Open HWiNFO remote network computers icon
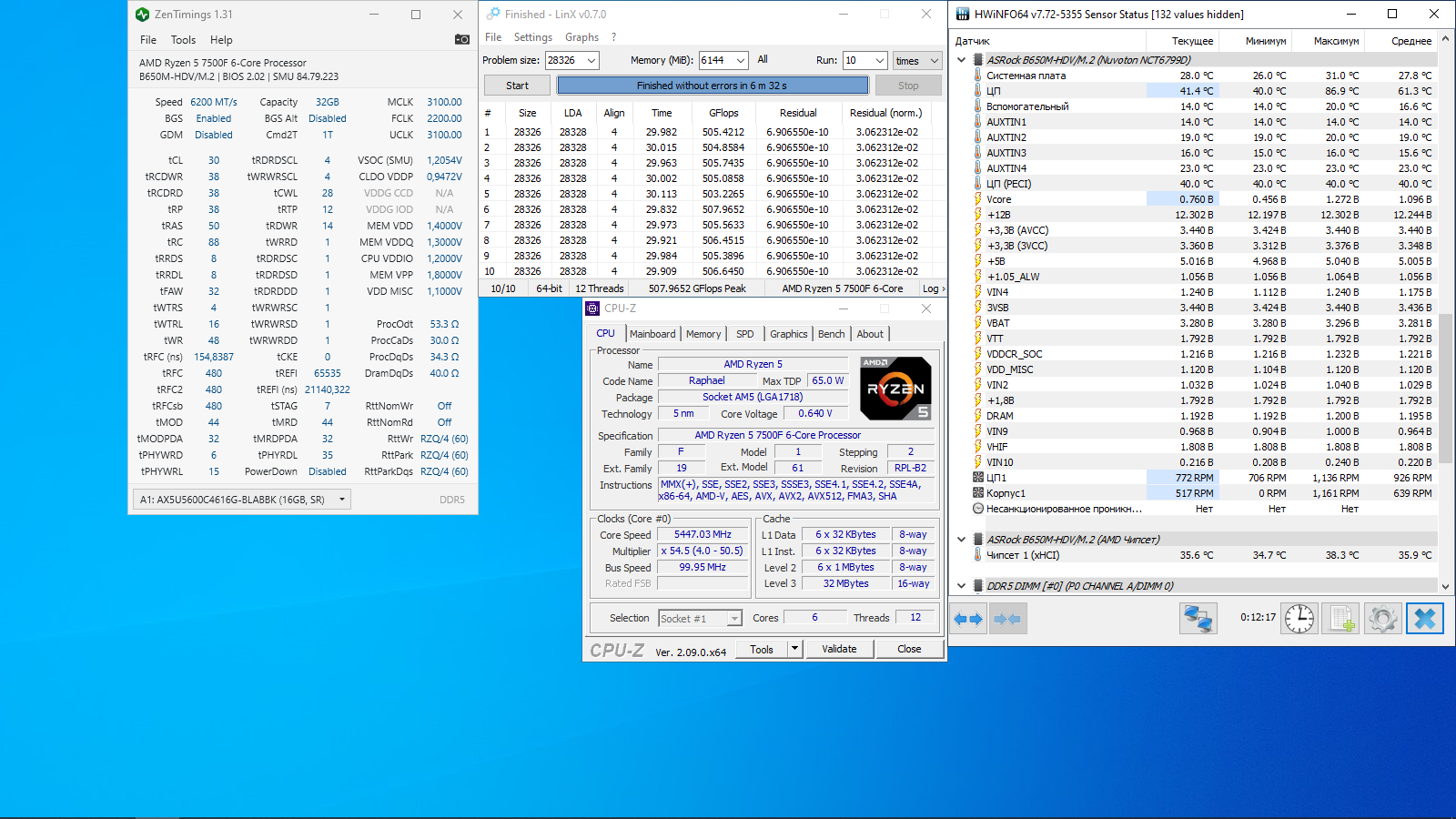Image resolution: width=1456 pixels, height=819 pixels. click(x=1198, y=619)
